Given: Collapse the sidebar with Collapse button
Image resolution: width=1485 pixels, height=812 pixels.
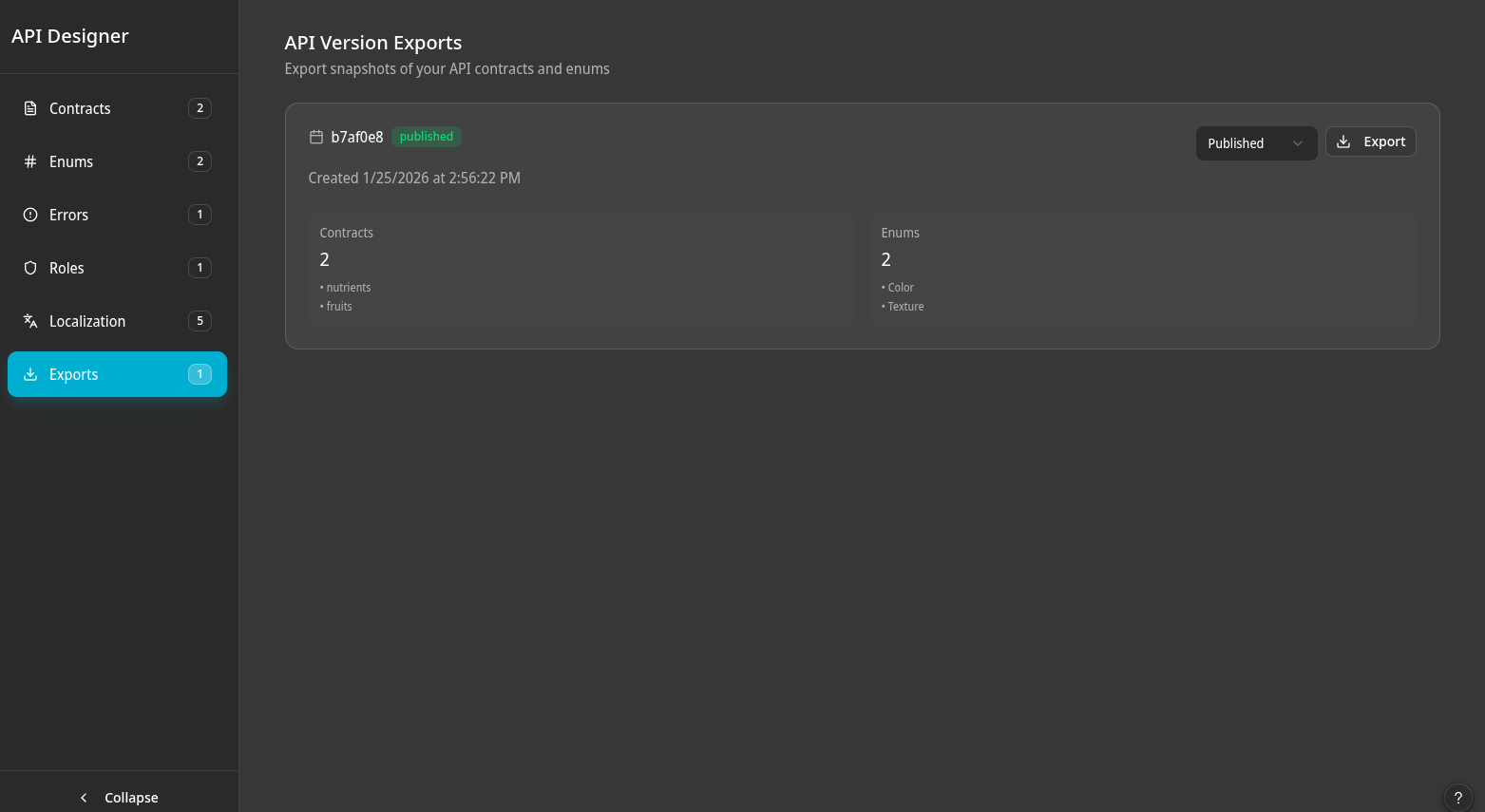Looking at the screenshot, I should 119,798.
